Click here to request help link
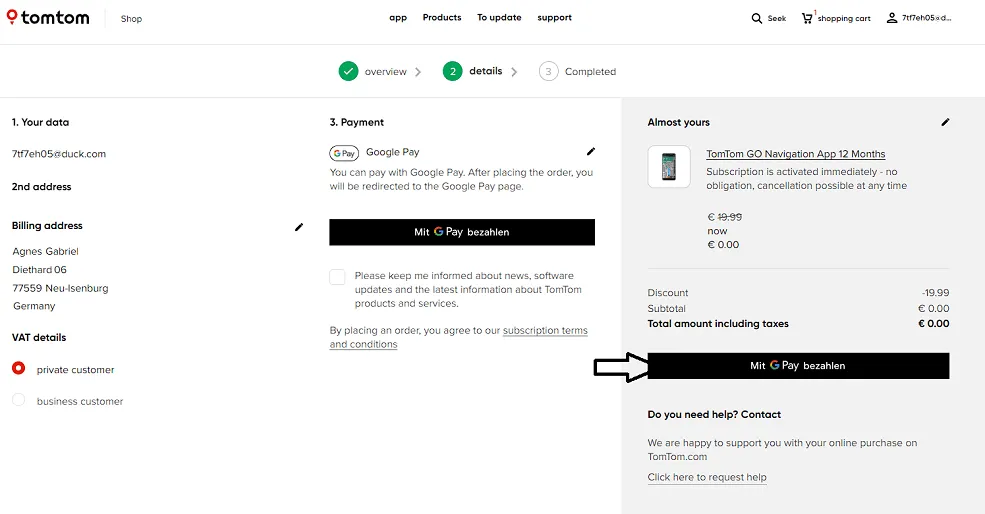985x514 pixels. pos(706,478)
